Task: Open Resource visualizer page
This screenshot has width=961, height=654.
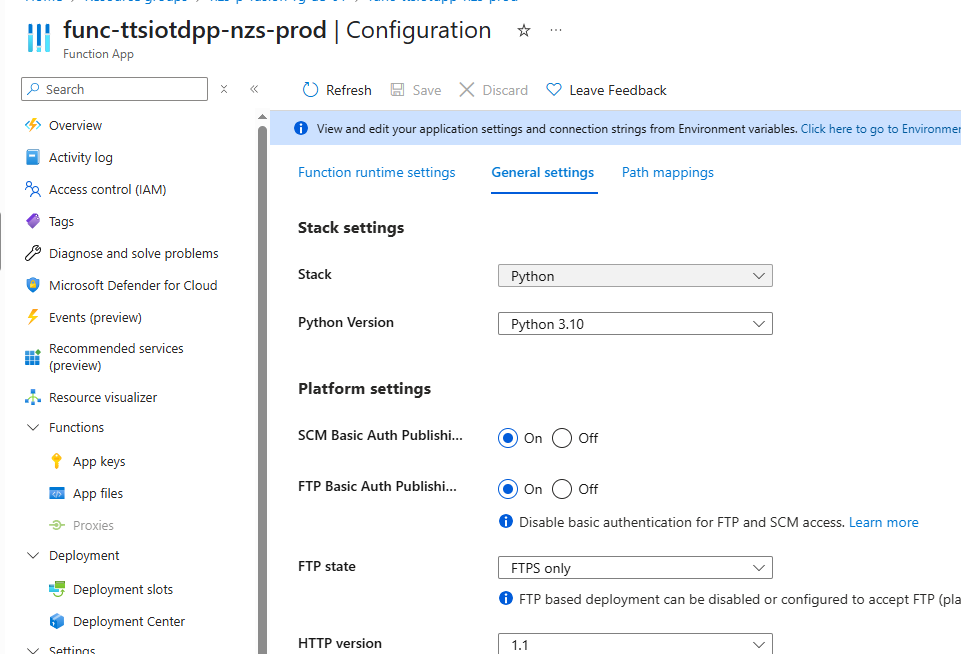Action: click(x=103, y=397)
